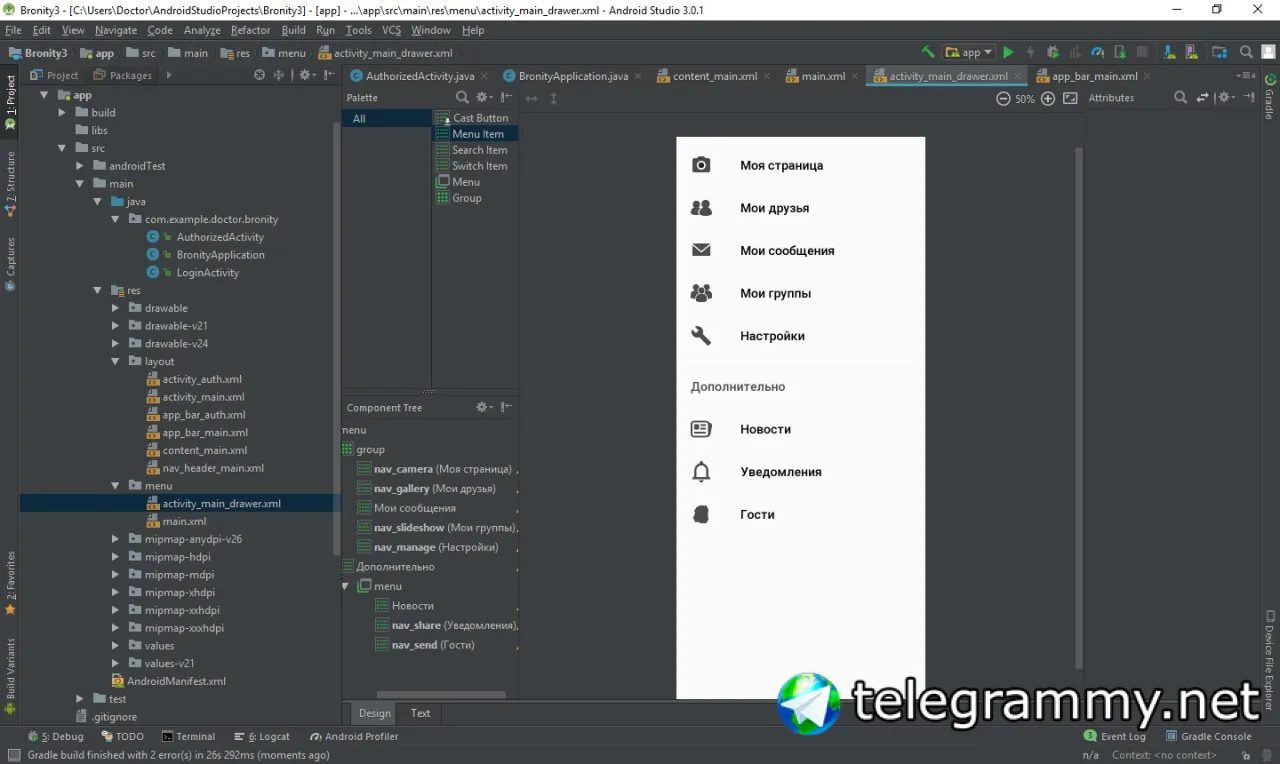The width and height of the screenshot is (1280, 764).
Task: Switch to the Text editor tab
Action: point(420,713)
